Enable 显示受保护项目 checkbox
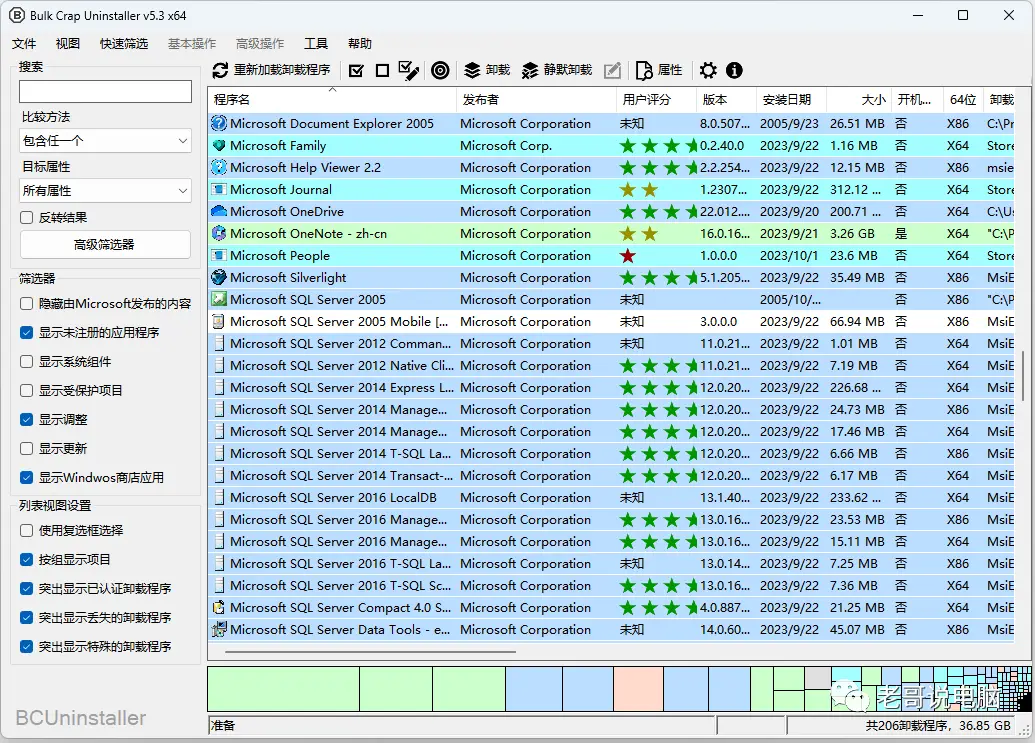1035x743 pixels. point(26,391)
